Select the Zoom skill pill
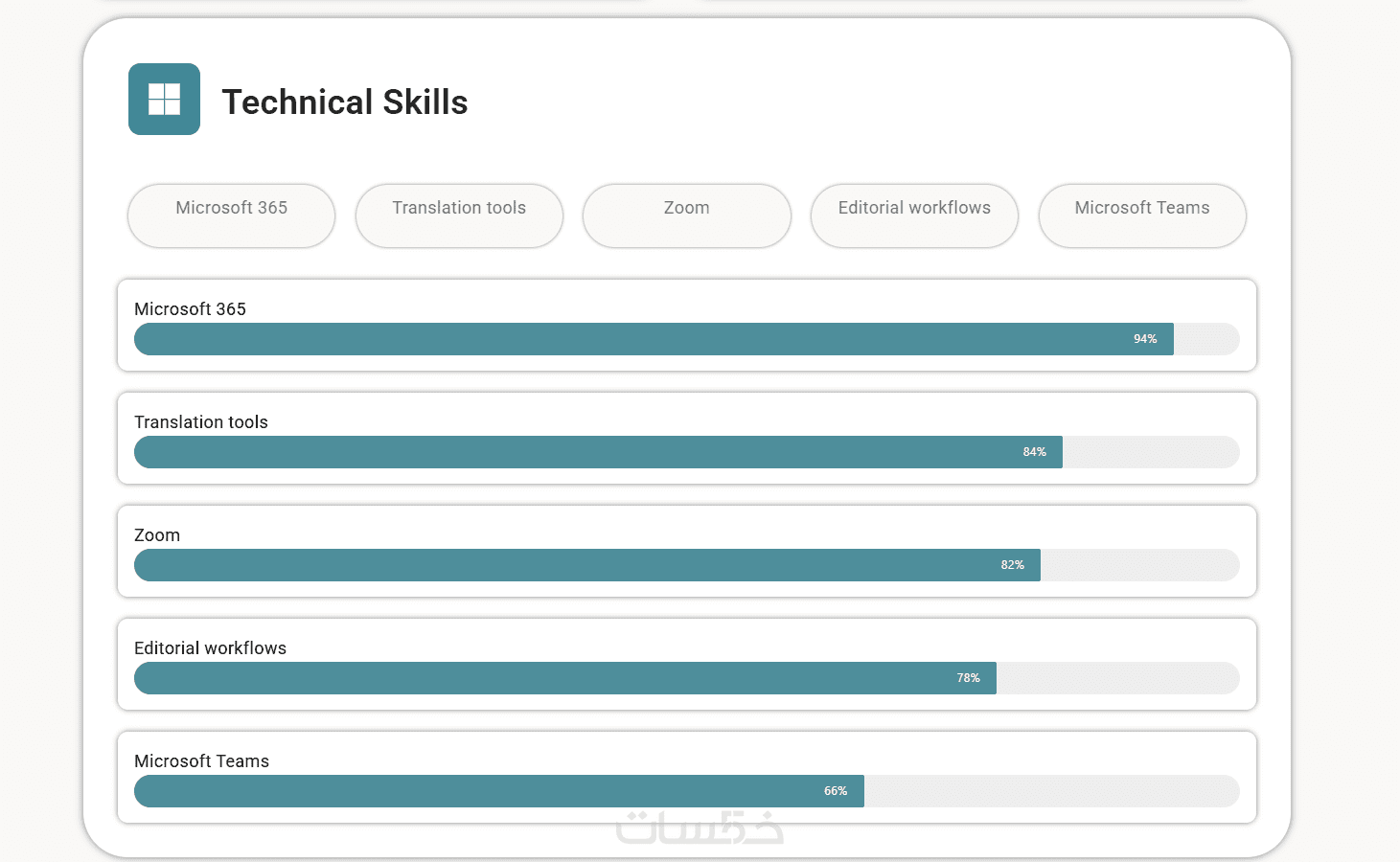Image resolution: width=1400 pixels, height=862 pixels. pyautogui.click(x=687, y=215)
